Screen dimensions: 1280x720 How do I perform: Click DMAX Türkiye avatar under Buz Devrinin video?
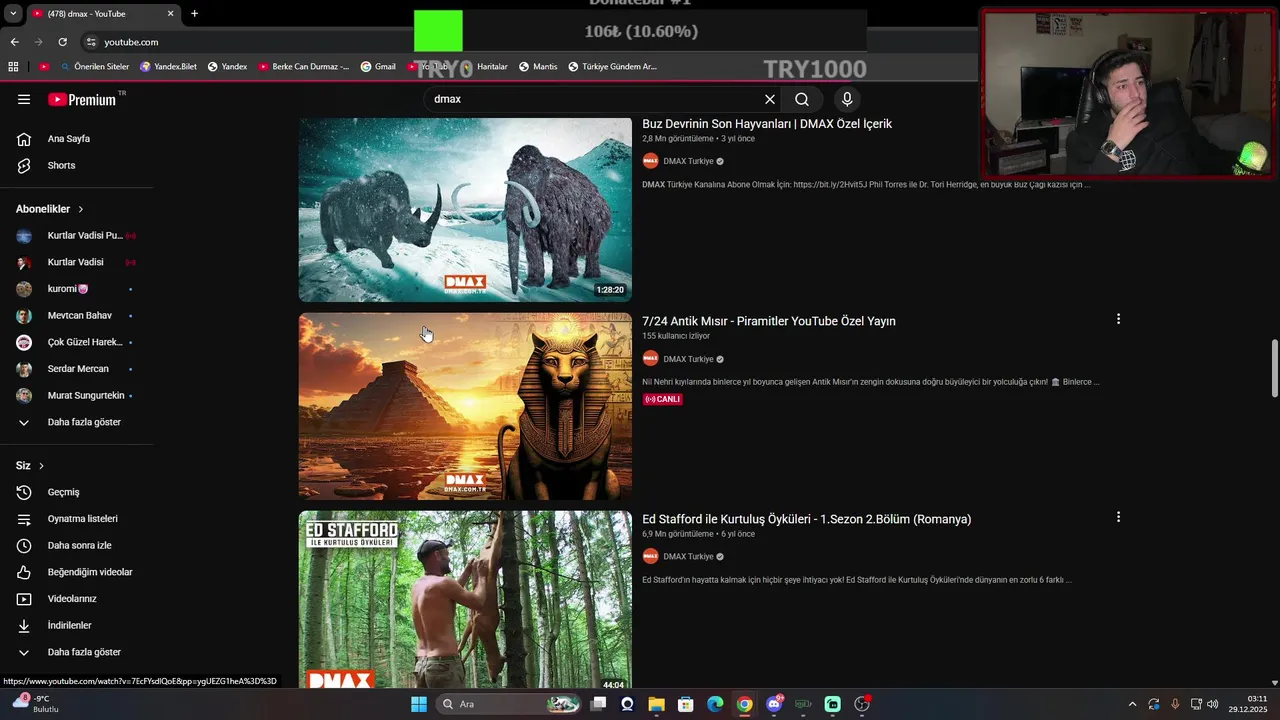click(x=650, y=161)
